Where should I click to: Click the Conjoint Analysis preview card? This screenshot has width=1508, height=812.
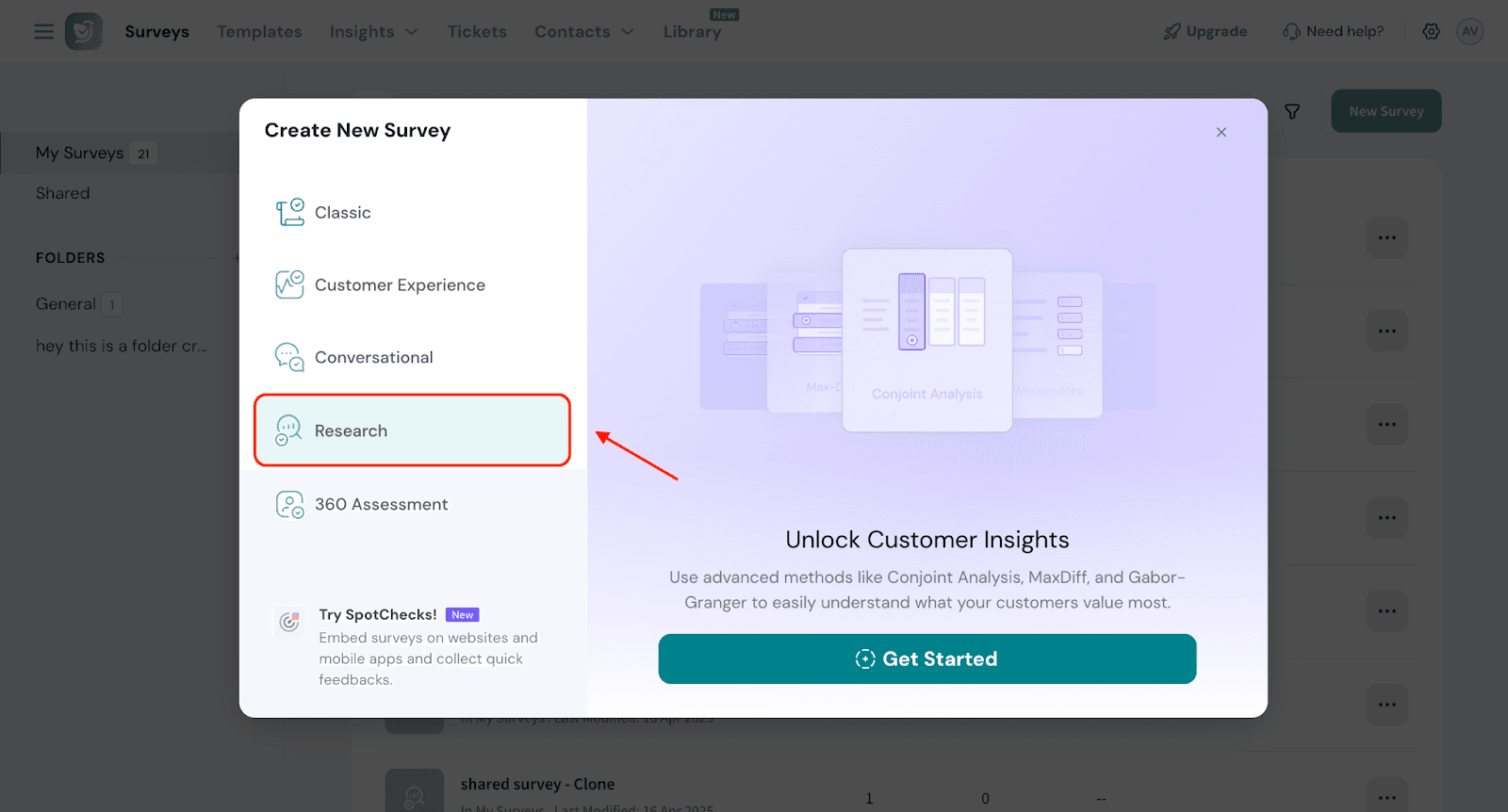(x=926, y=340)
